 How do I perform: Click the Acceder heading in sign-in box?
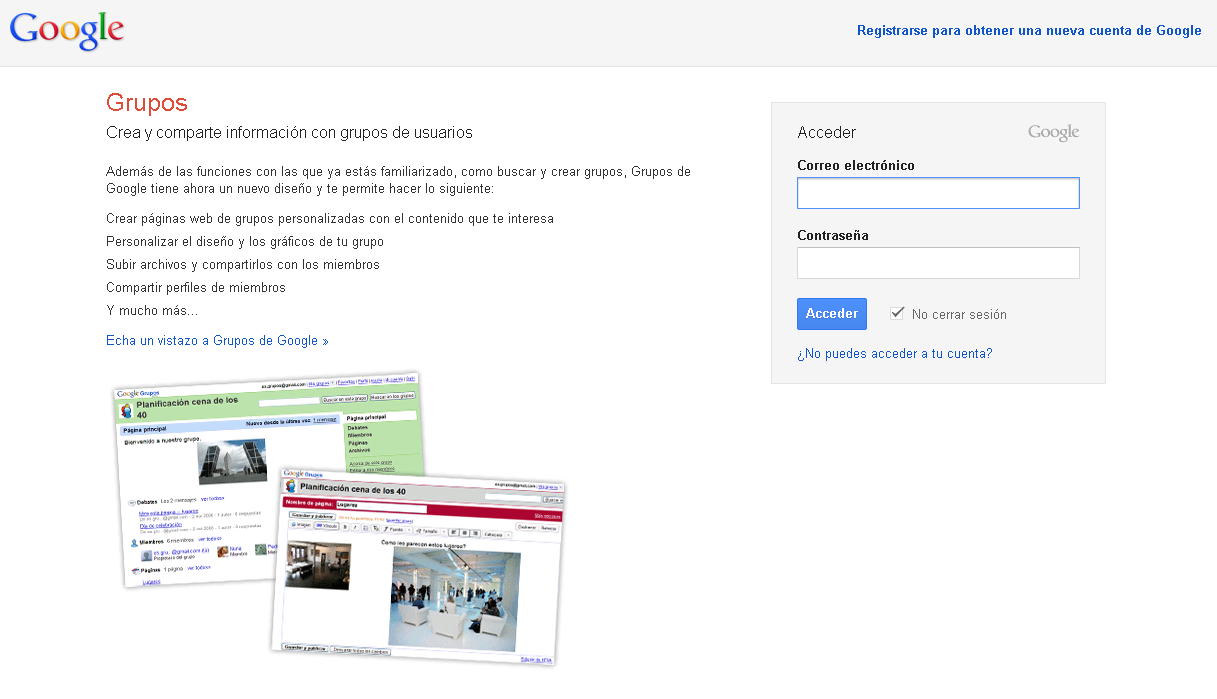click(827, 132)
